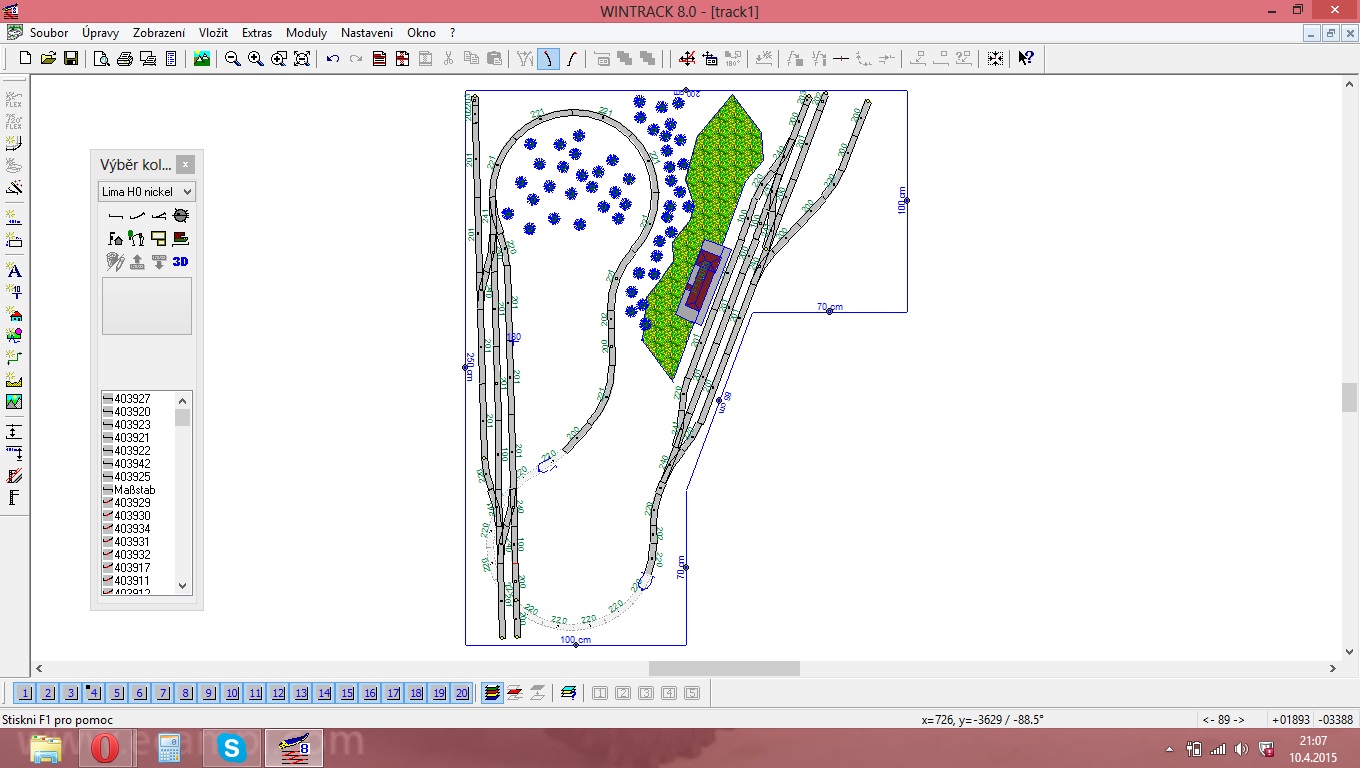Click the zoom in magnifier icon
The image size is (1360, 768).
(255, 59)
